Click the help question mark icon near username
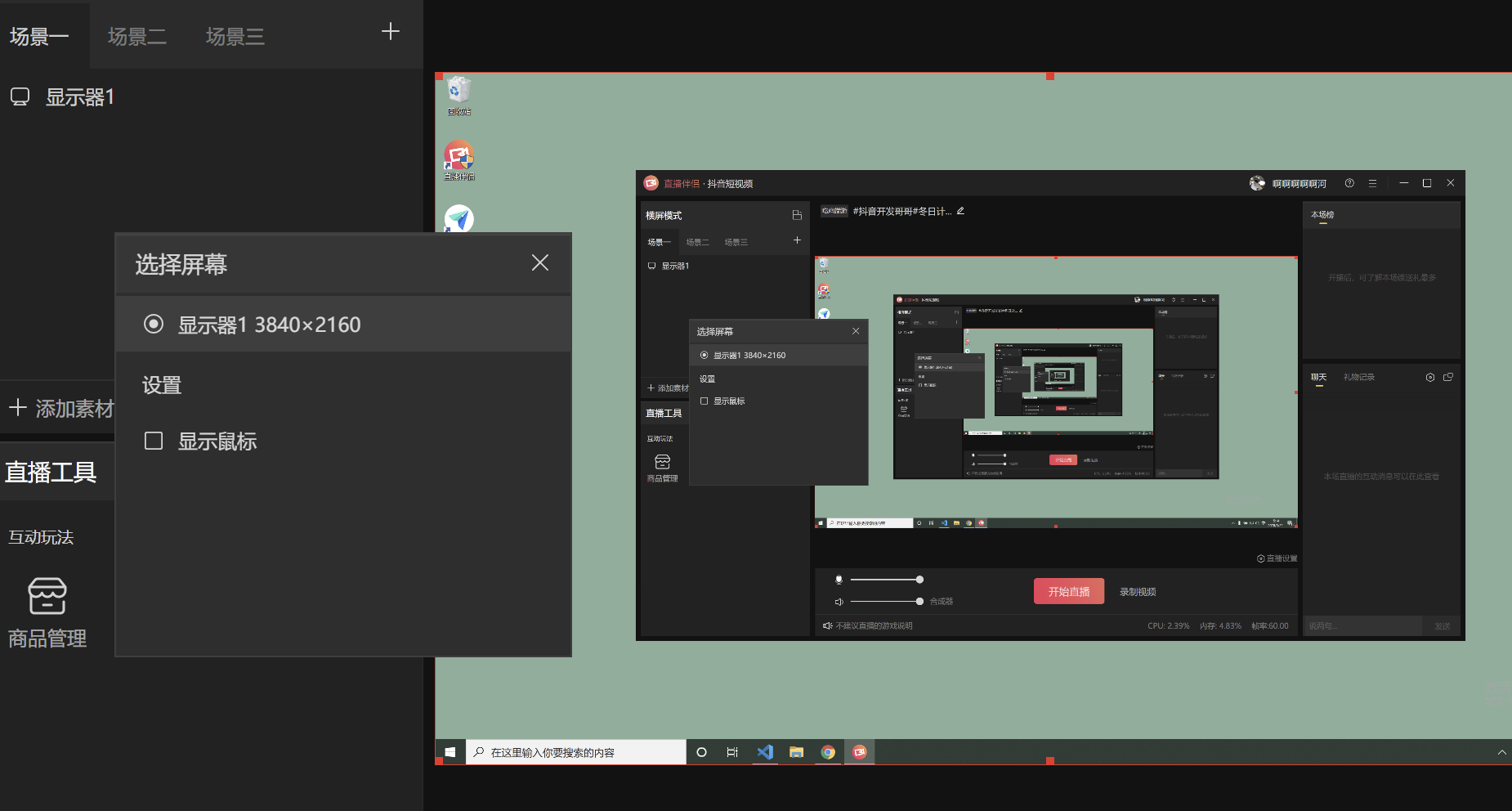 1349,183
